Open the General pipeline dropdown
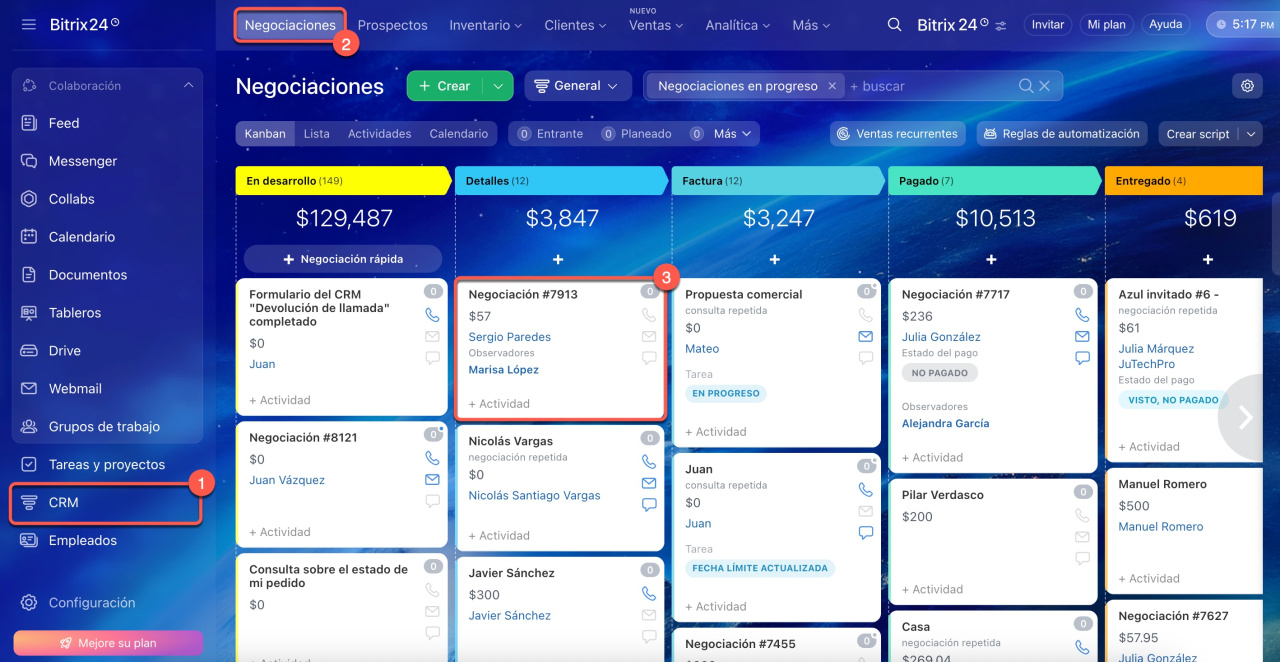Screen dimensions: 1280x662 point(577,86)
